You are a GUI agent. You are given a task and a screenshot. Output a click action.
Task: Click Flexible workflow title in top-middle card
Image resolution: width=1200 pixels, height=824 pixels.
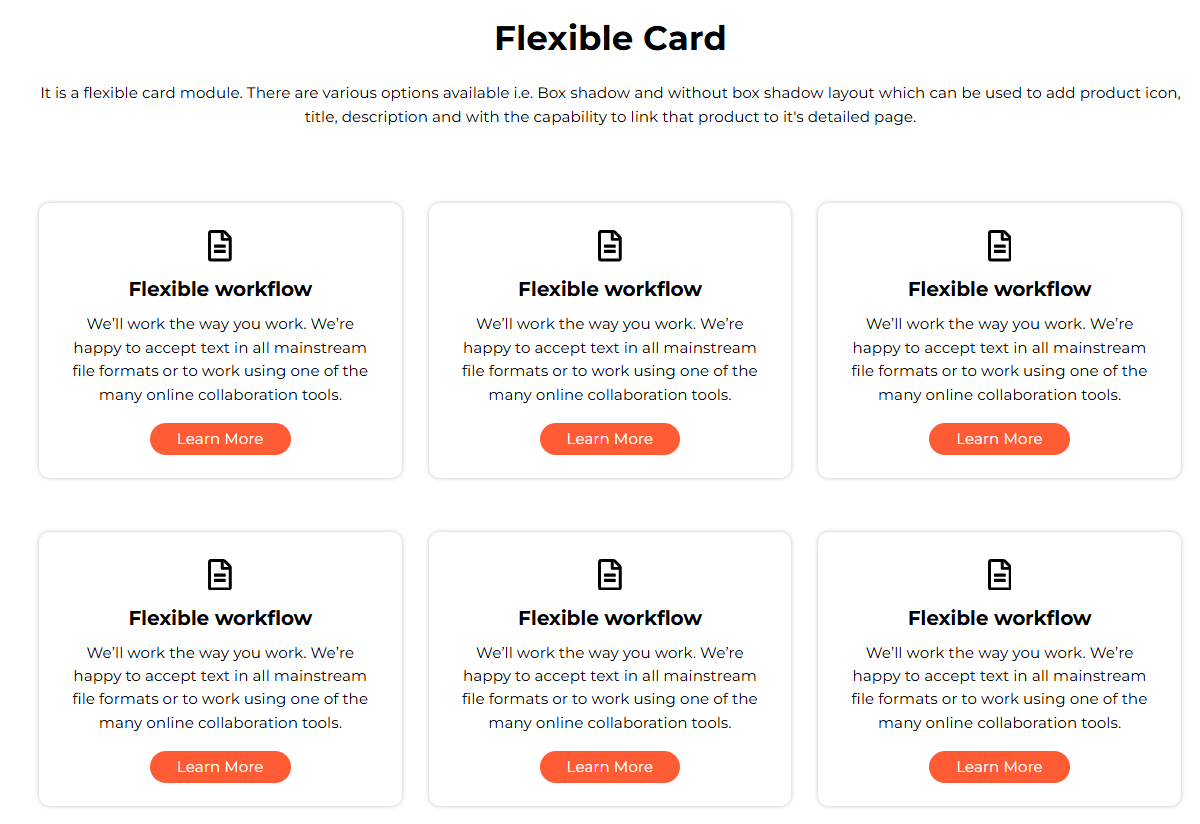(610, 289)
